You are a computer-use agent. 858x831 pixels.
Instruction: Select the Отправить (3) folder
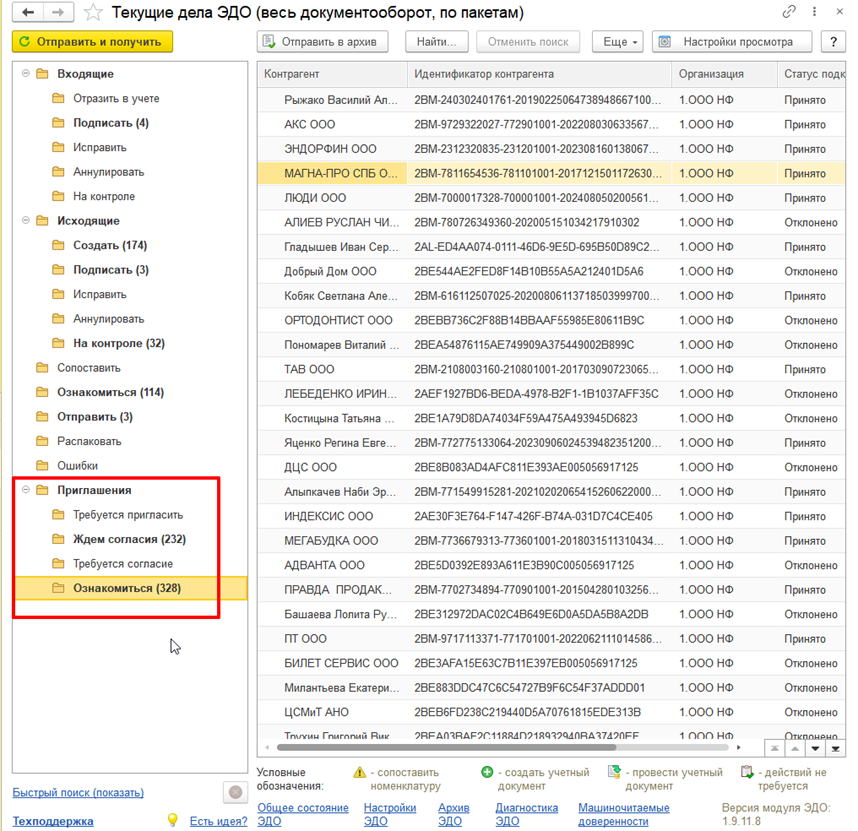click(95, 417)
